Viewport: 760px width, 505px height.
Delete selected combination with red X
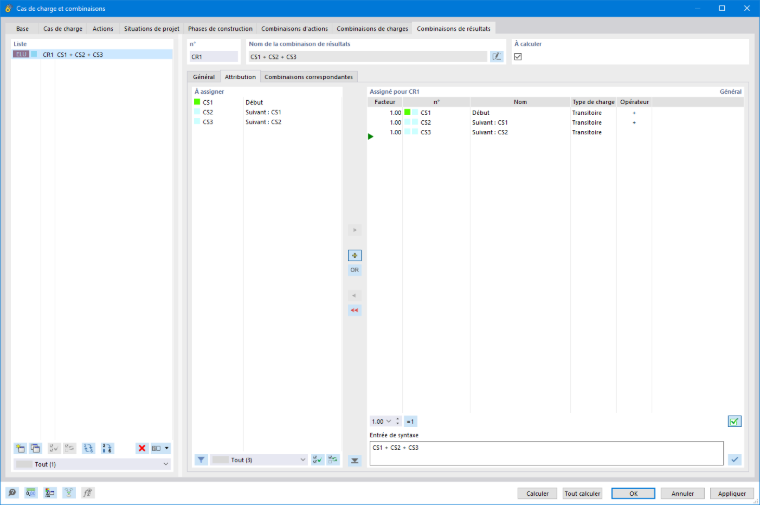142,448
